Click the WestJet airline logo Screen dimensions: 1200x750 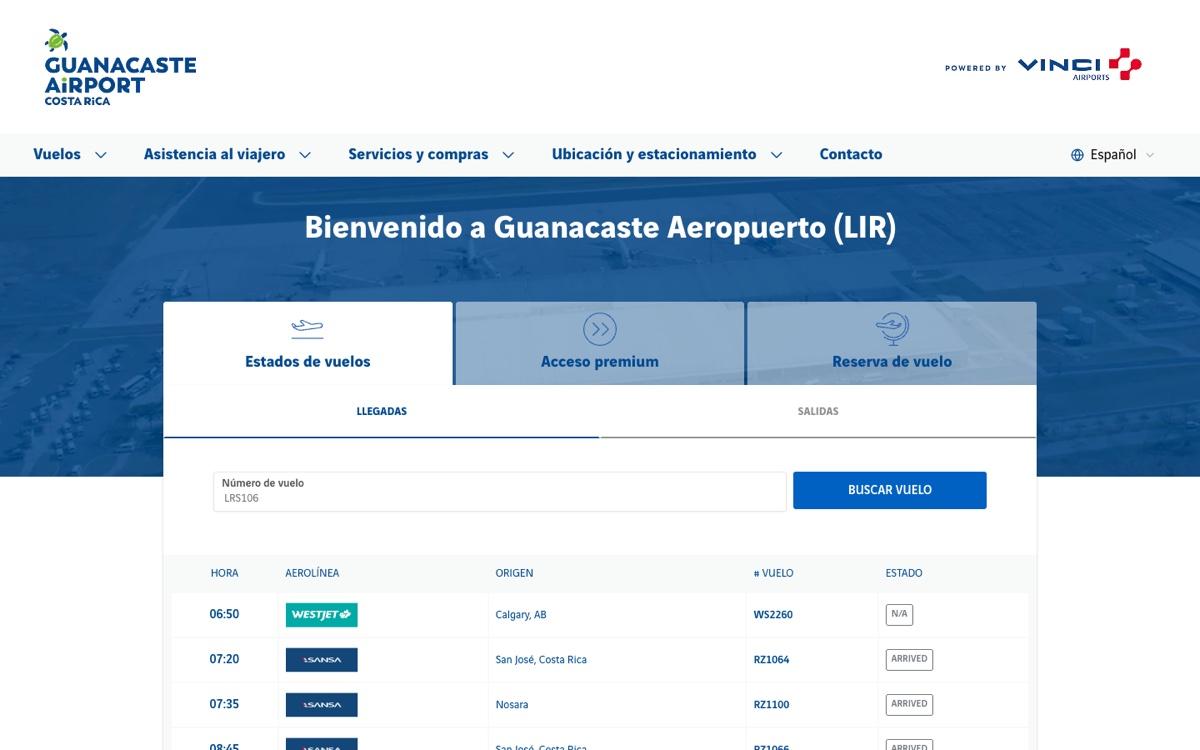322,615
